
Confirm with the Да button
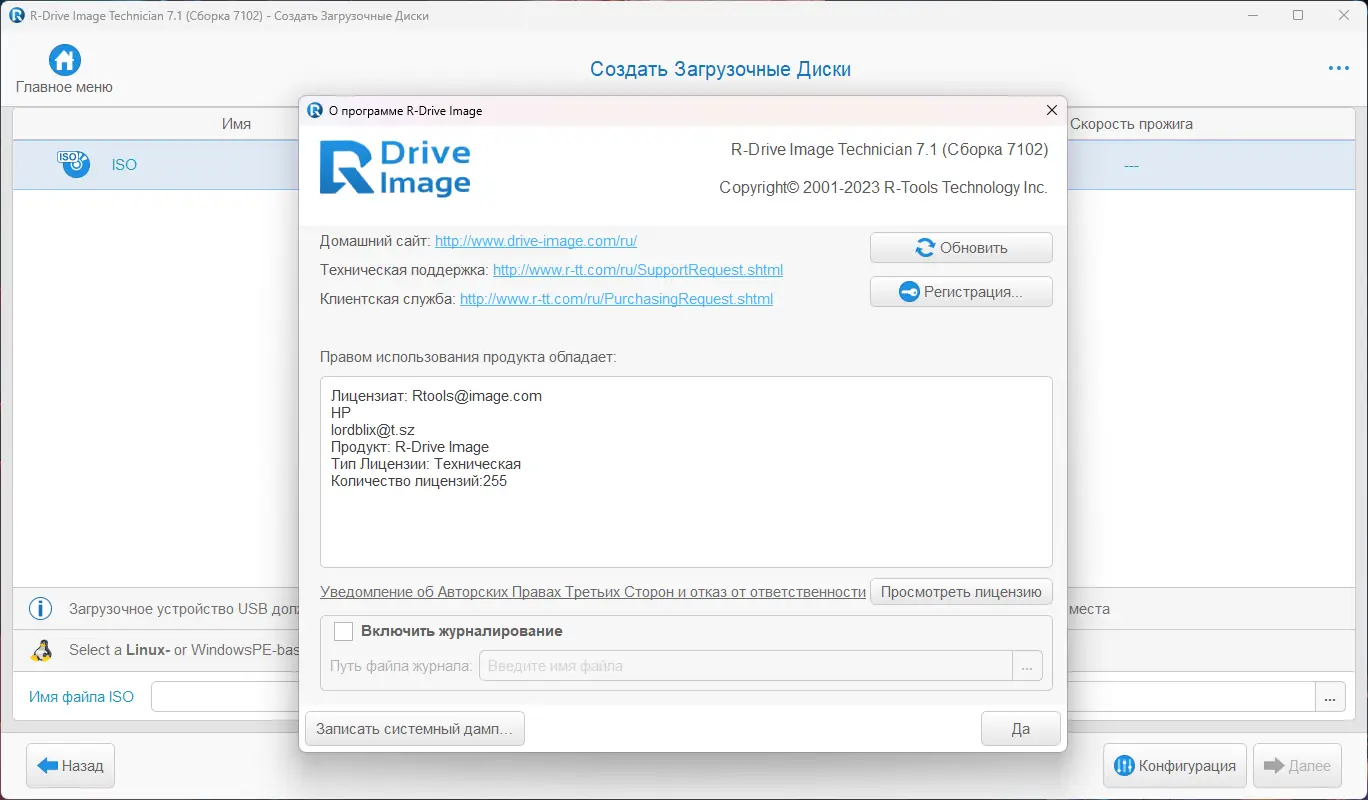click(x=1021, y=729)
